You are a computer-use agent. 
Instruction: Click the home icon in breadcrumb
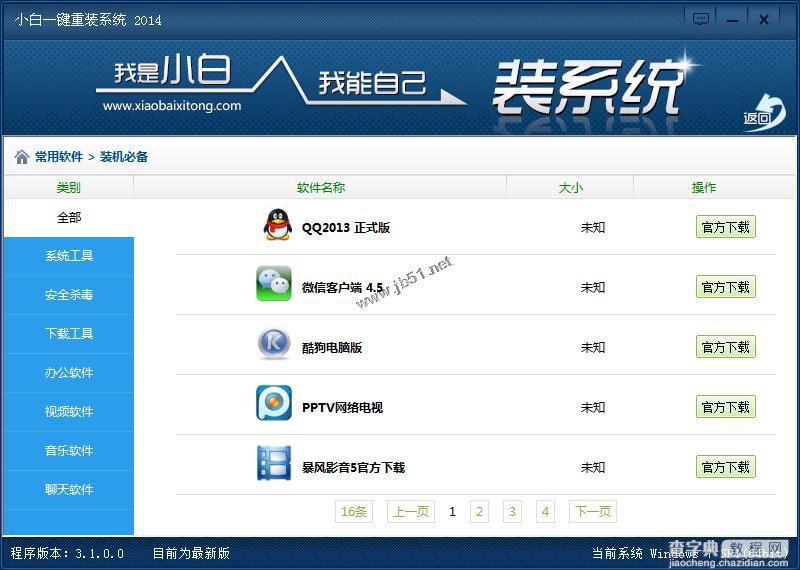21,157
